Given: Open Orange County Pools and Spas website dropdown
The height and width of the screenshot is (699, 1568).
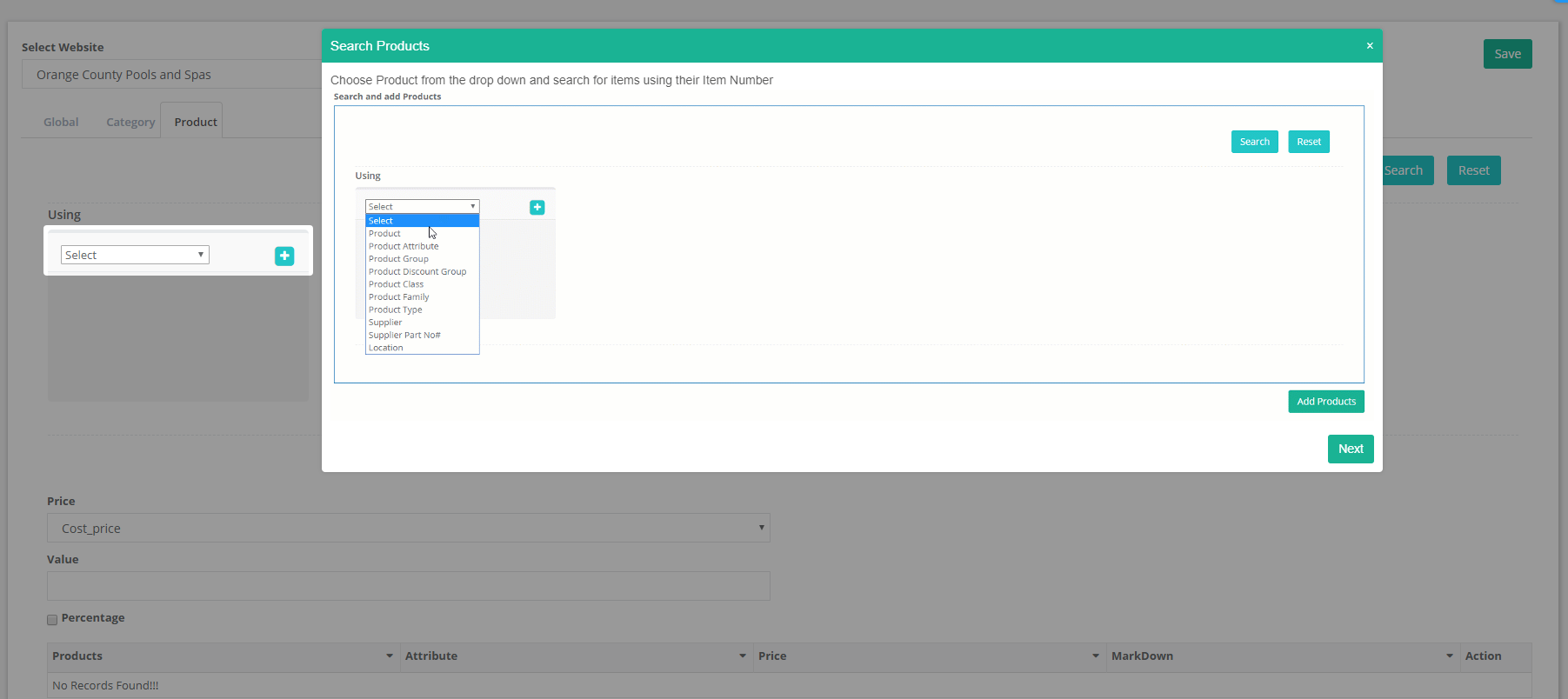Looking at the screenshot, I should pos(171,74).
